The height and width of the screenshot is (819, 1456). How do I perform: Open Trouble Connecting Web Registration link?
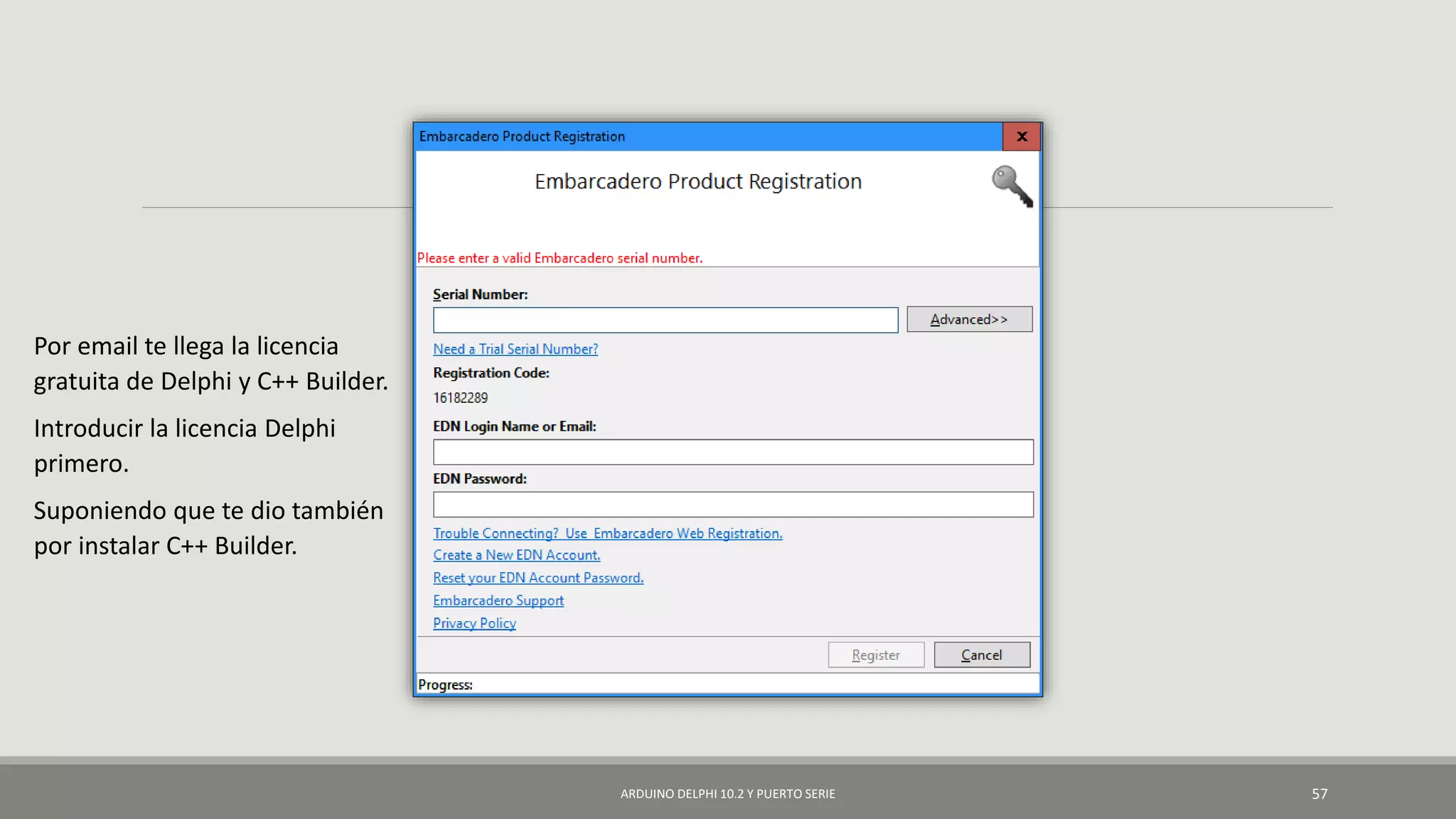pos(608,533)
